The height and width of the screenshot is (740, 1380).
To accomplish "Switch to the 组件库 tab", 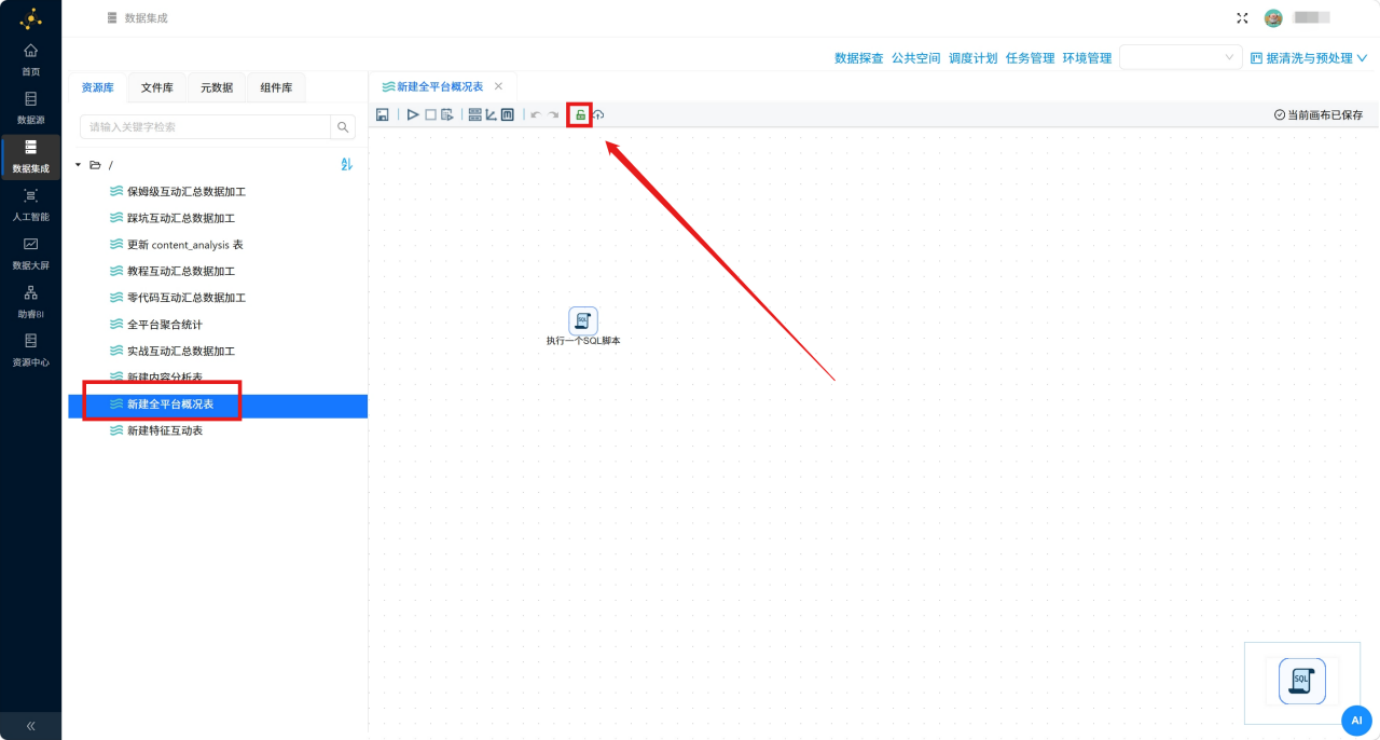I will coord(276,88).
